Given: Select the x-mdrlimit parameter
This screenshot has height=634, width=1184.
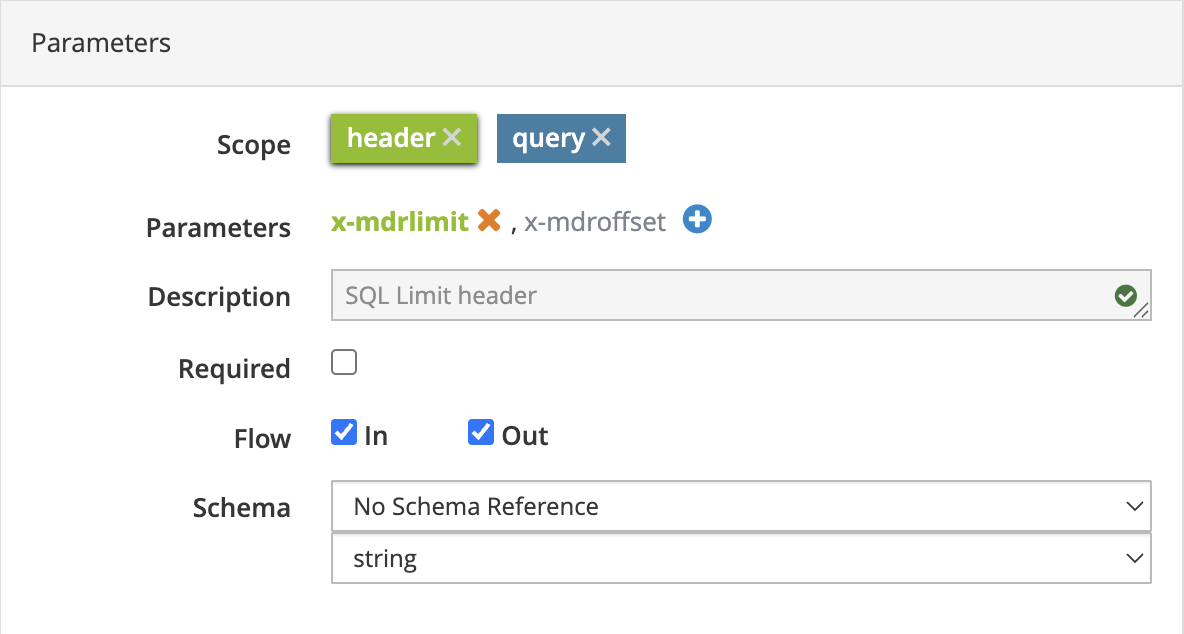Looking at the screenshot, I should tap(399, 222).
